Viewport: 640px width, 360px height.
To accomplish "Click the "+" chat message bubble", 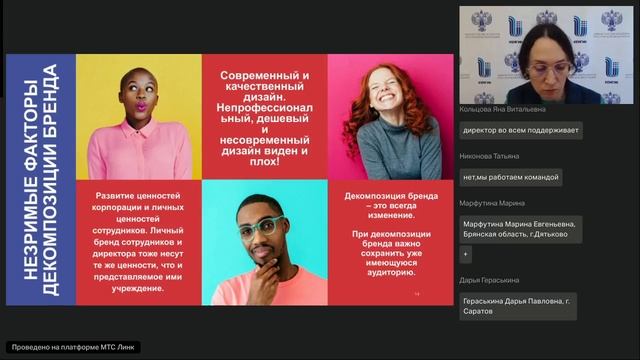I will point(466,254).
